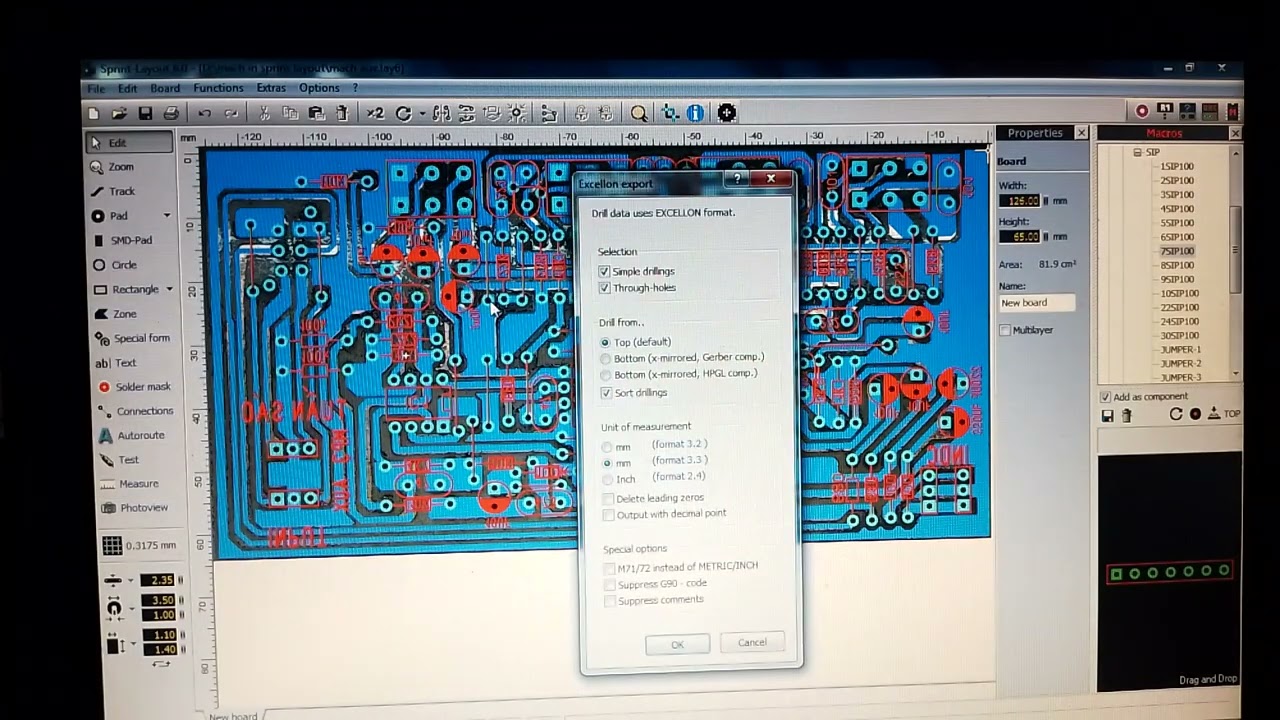Select the Test tool

point(130,460)
